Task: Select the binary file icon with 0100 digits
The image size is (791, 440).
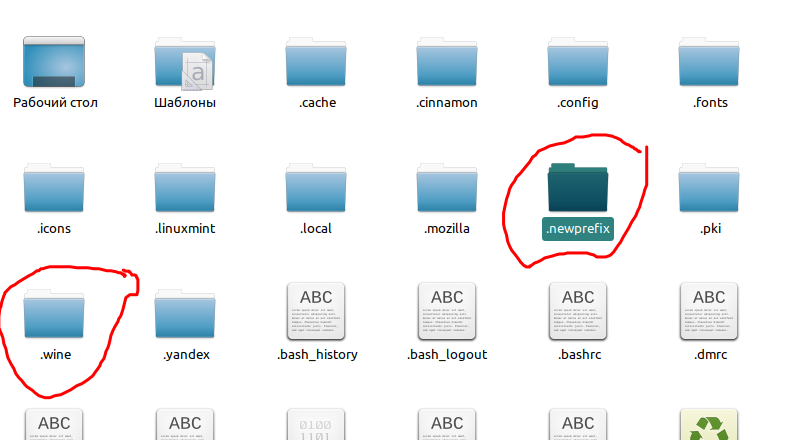Action: [316, 424]
